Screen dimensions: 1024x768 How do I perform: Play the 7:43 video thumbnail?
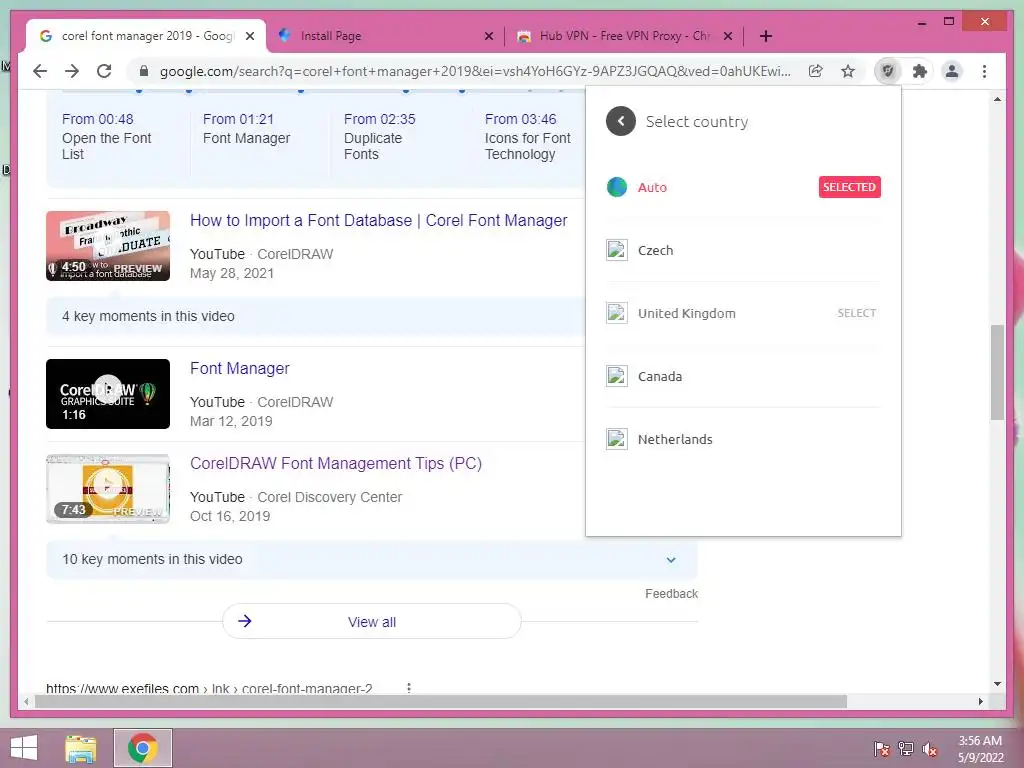tap(108, 489)
